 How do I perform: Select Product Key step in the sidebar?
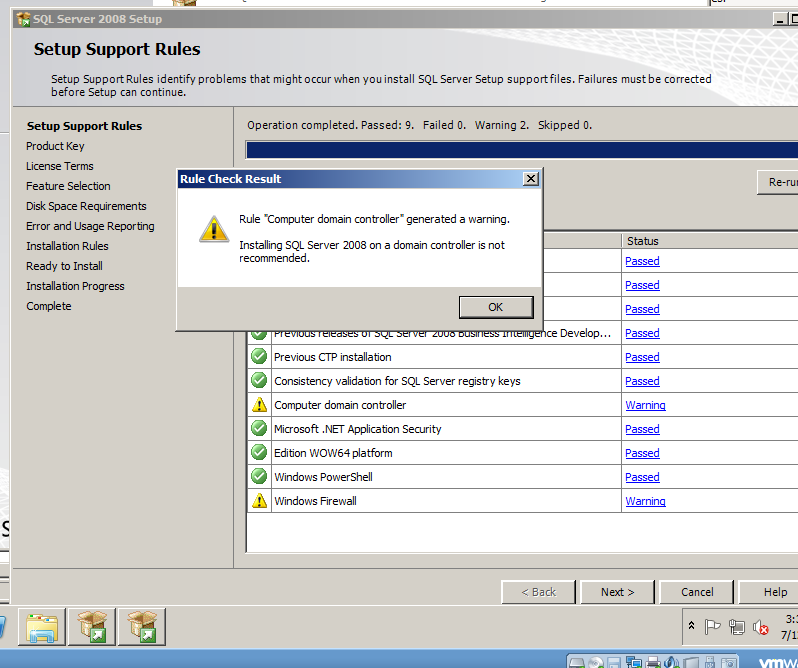coord(55,146)
